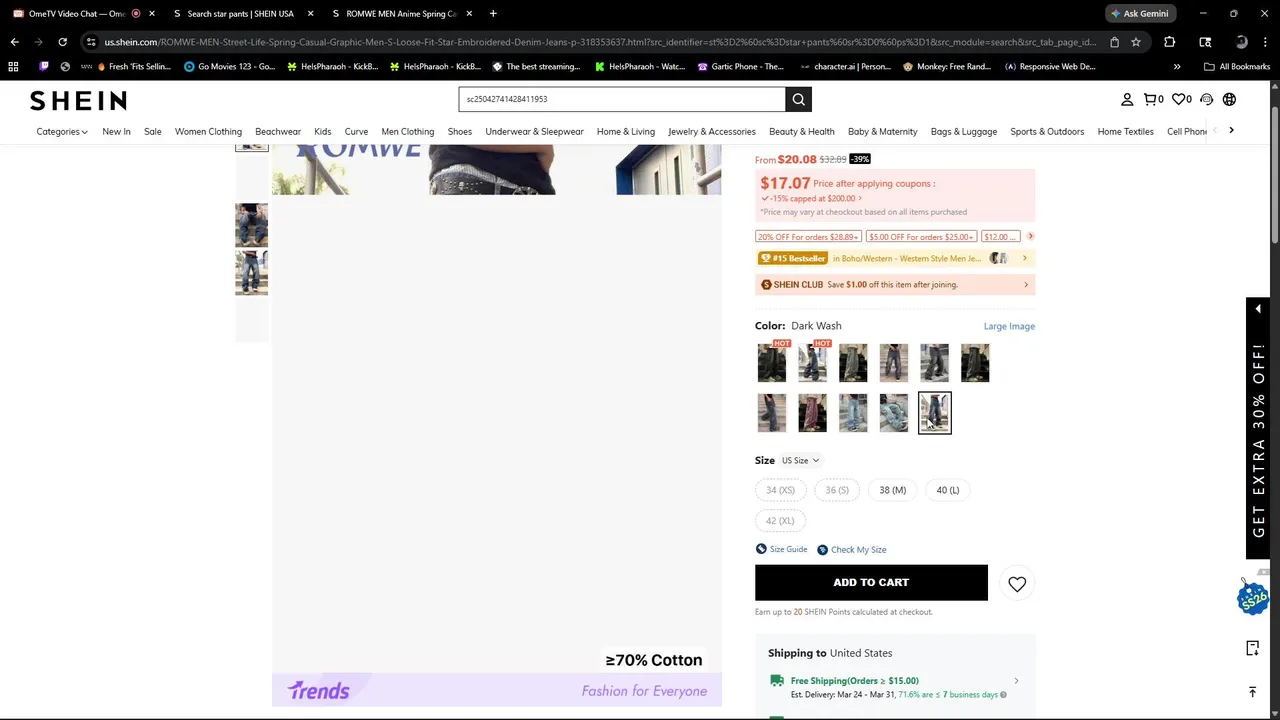
Task: Click the $5.00 OFF orders $25.00+ coupon
Action: (x=920, y=236)
